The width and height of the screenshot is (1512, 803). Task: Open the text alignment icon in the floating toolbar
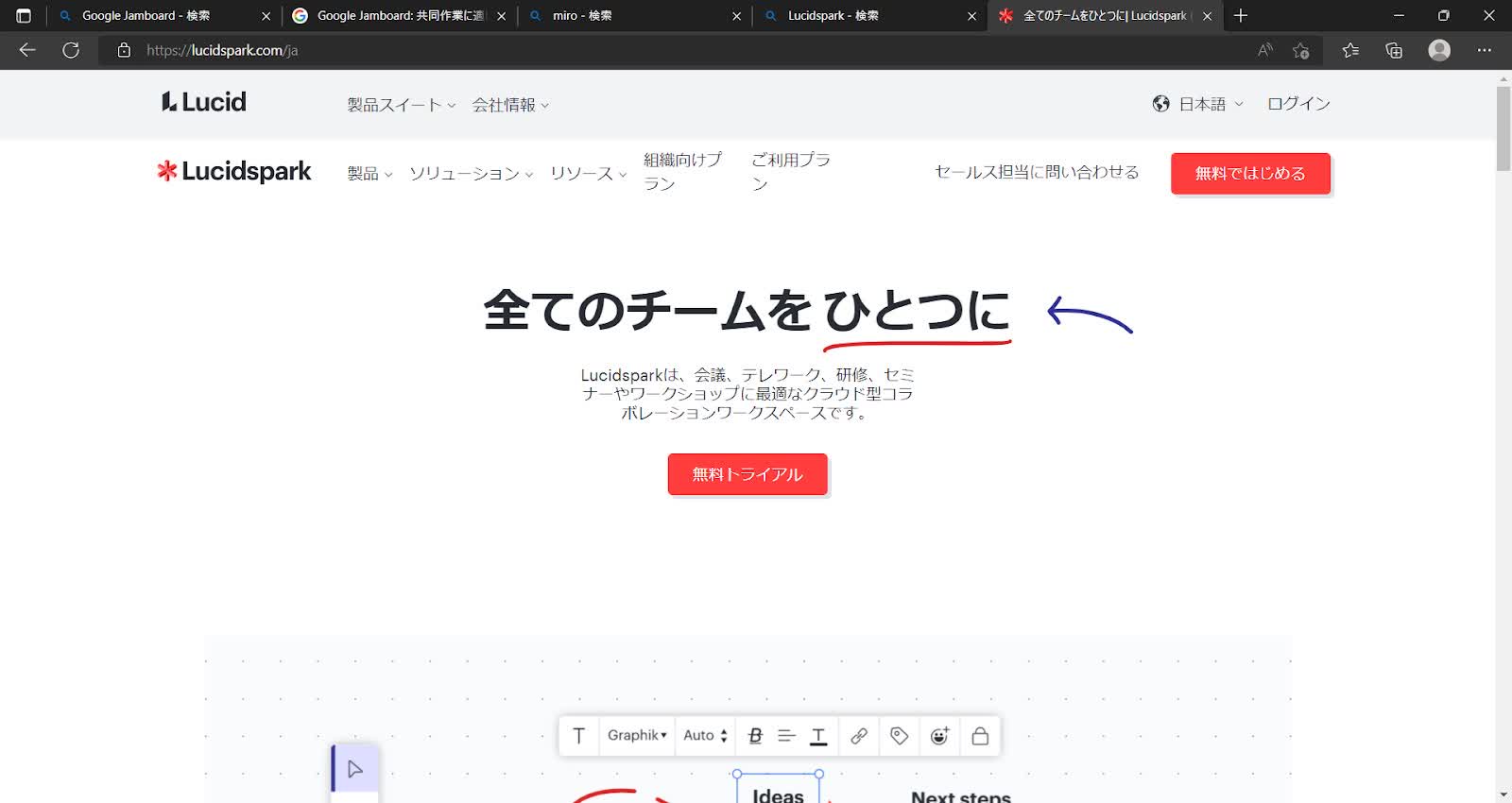point(786,736)
